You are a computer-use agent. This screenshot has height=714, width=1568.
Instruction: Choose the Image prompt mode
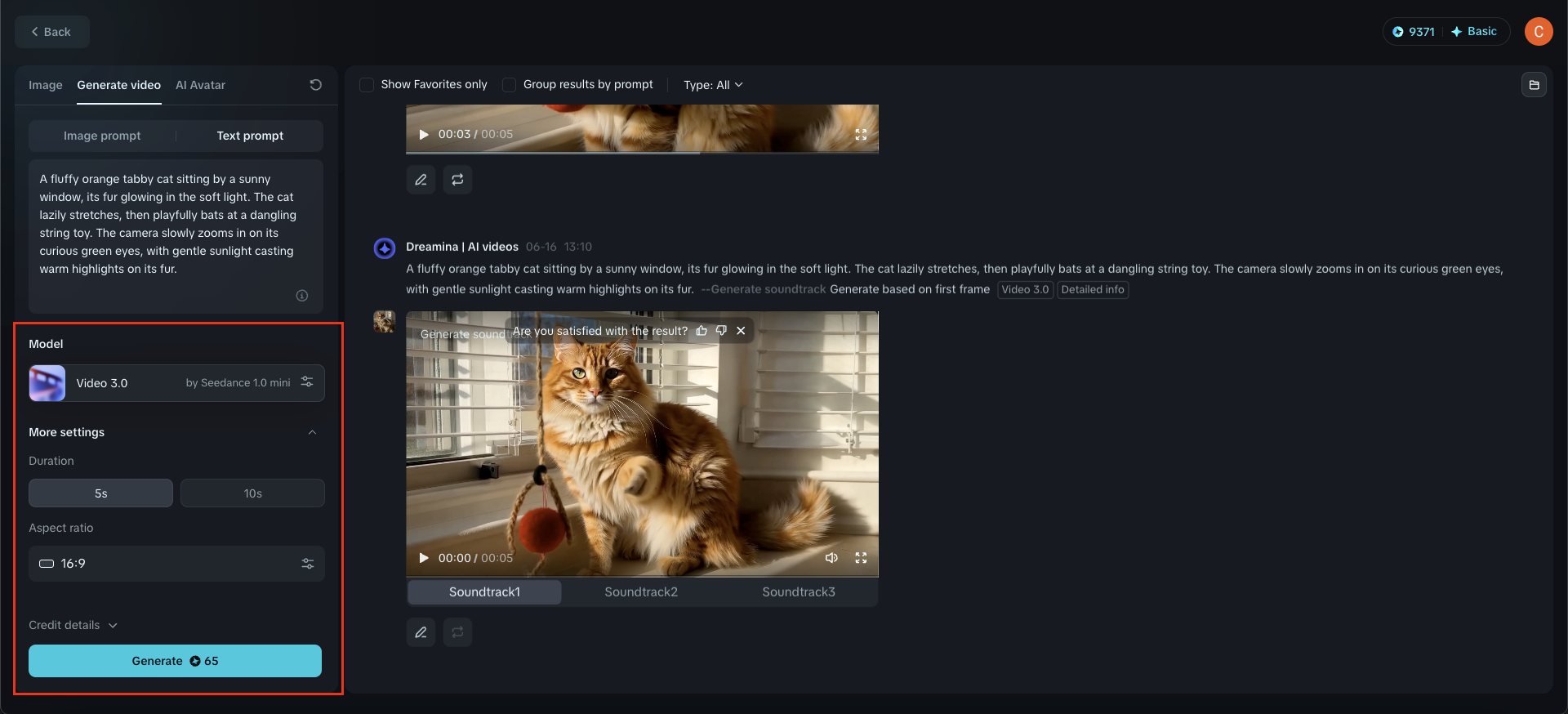coord(102,136)
